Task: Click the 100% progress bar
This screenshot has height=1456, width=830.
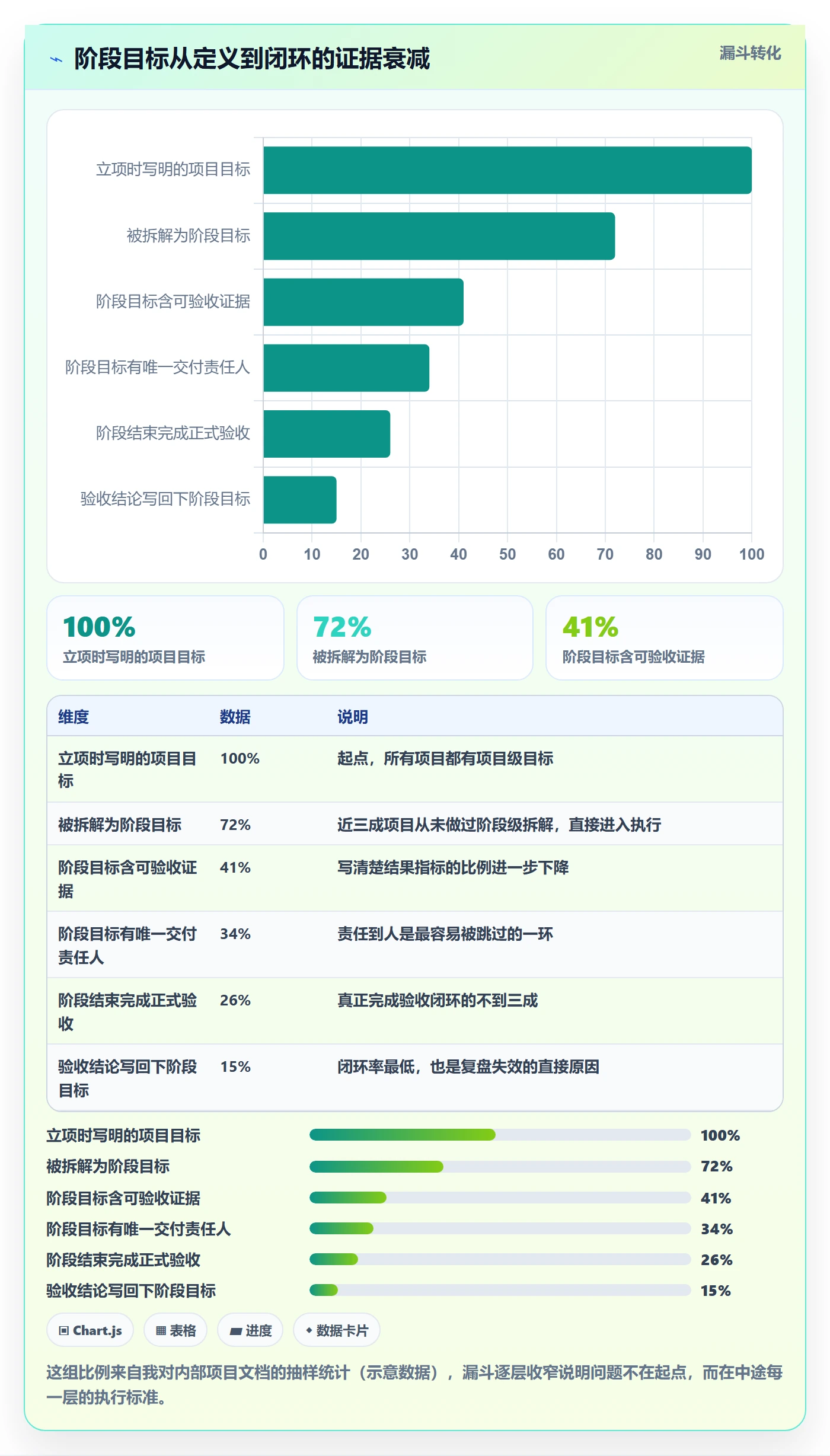Action: pyautogui.click(x=500, y=1135)
